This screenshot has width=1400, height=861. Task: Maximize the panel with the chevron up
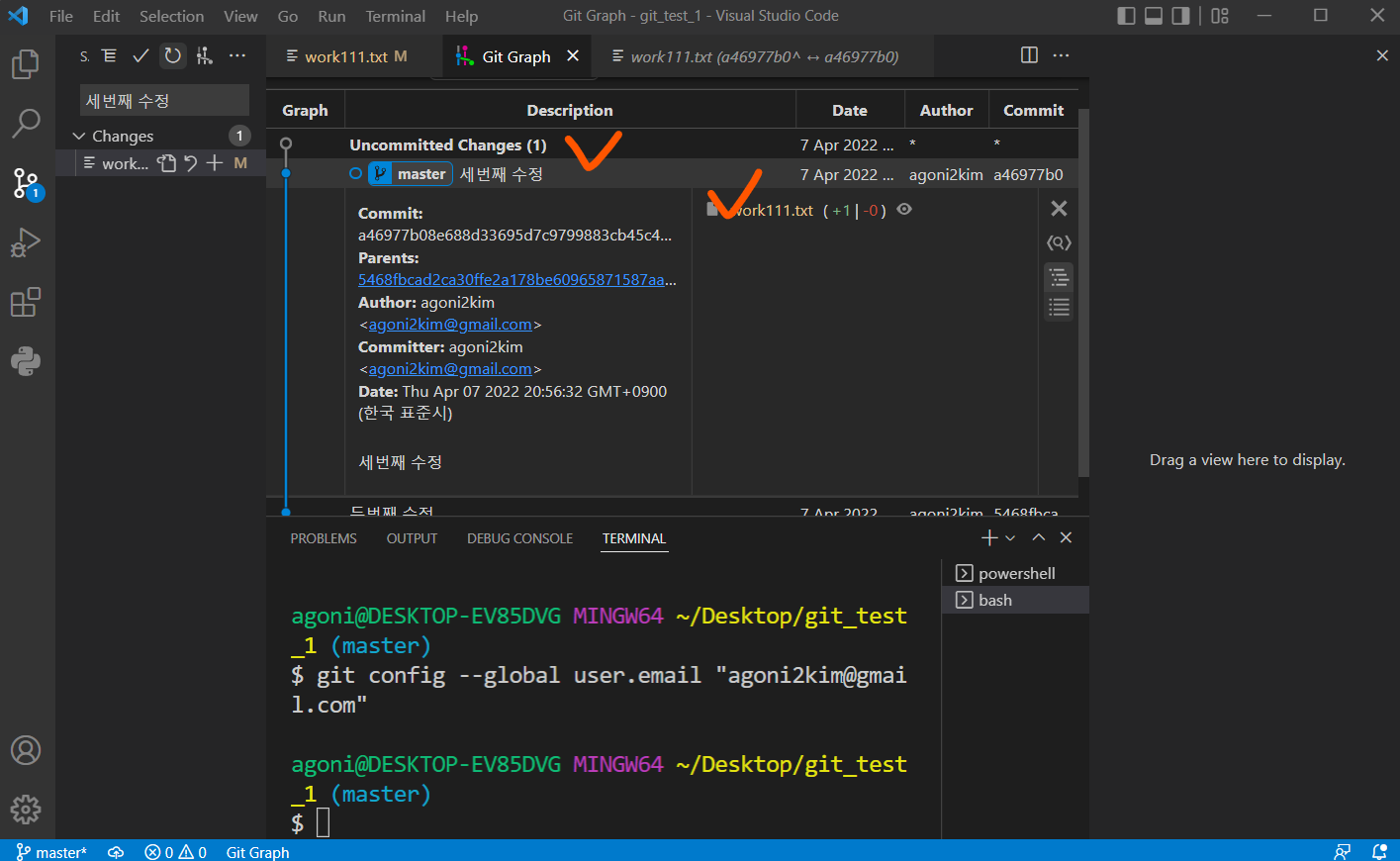click(x=1038, y=537)
